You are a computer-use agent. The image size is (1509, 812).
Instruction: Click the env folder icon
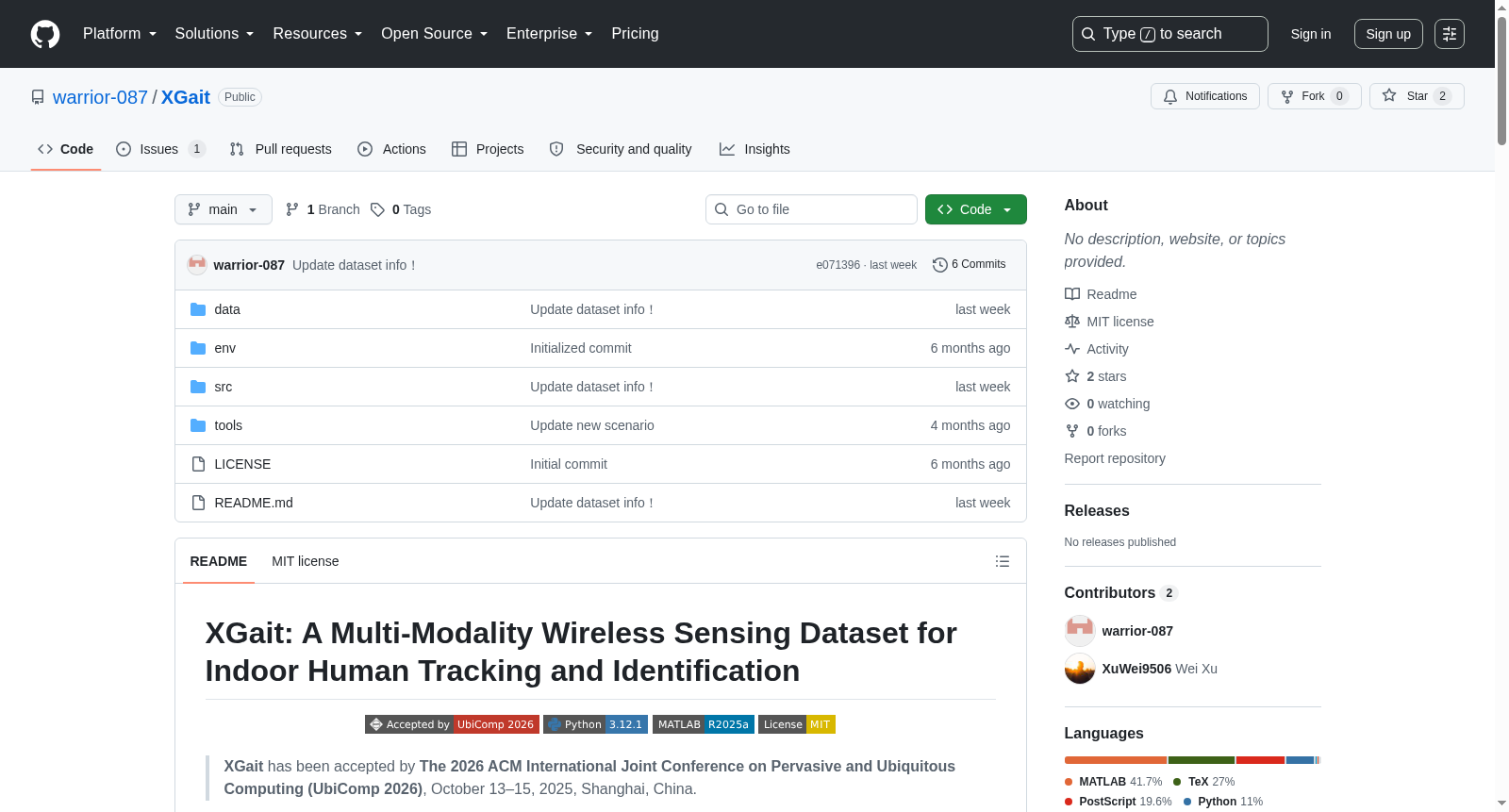tap(198, 348)
